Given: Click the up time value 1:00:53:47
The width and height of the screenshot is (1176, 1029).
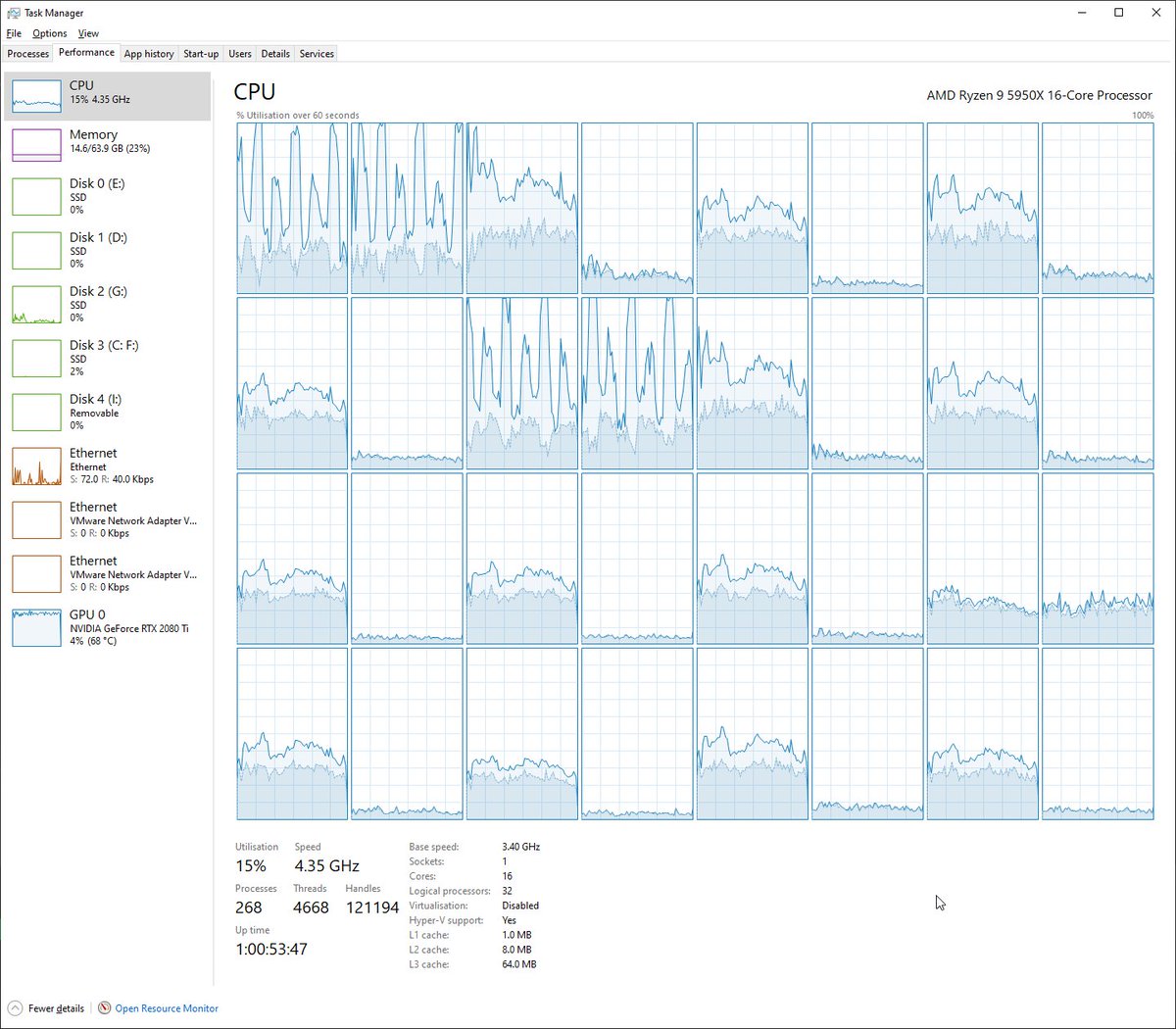Looking at the screenshot, I should click(271, 949).
